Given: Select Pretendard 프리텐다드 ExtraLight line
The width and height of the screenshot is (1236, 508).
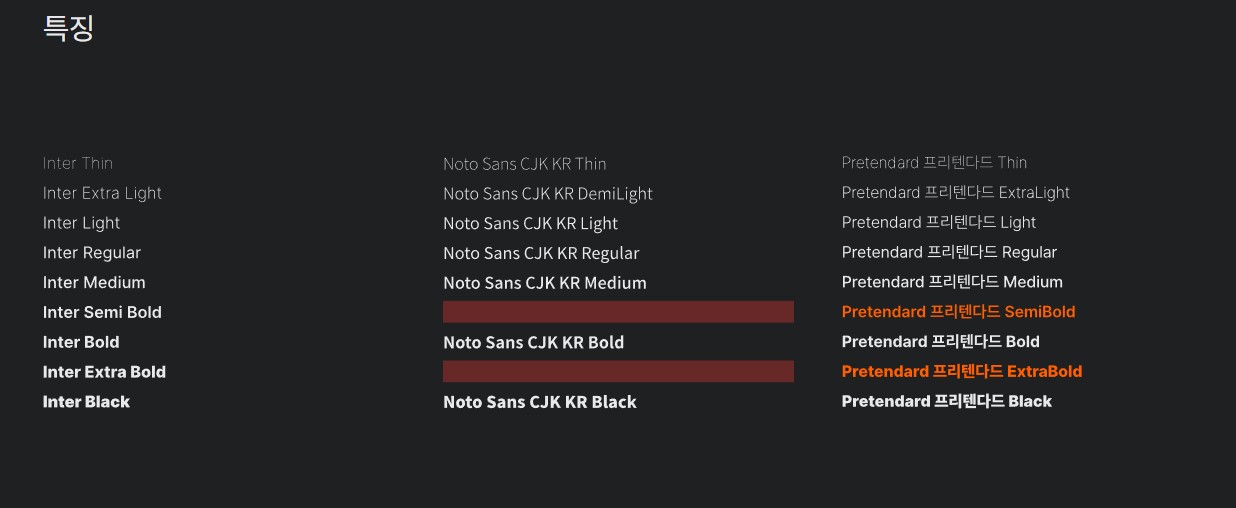Looking at the screenshot, I should [x=955, y=193].
